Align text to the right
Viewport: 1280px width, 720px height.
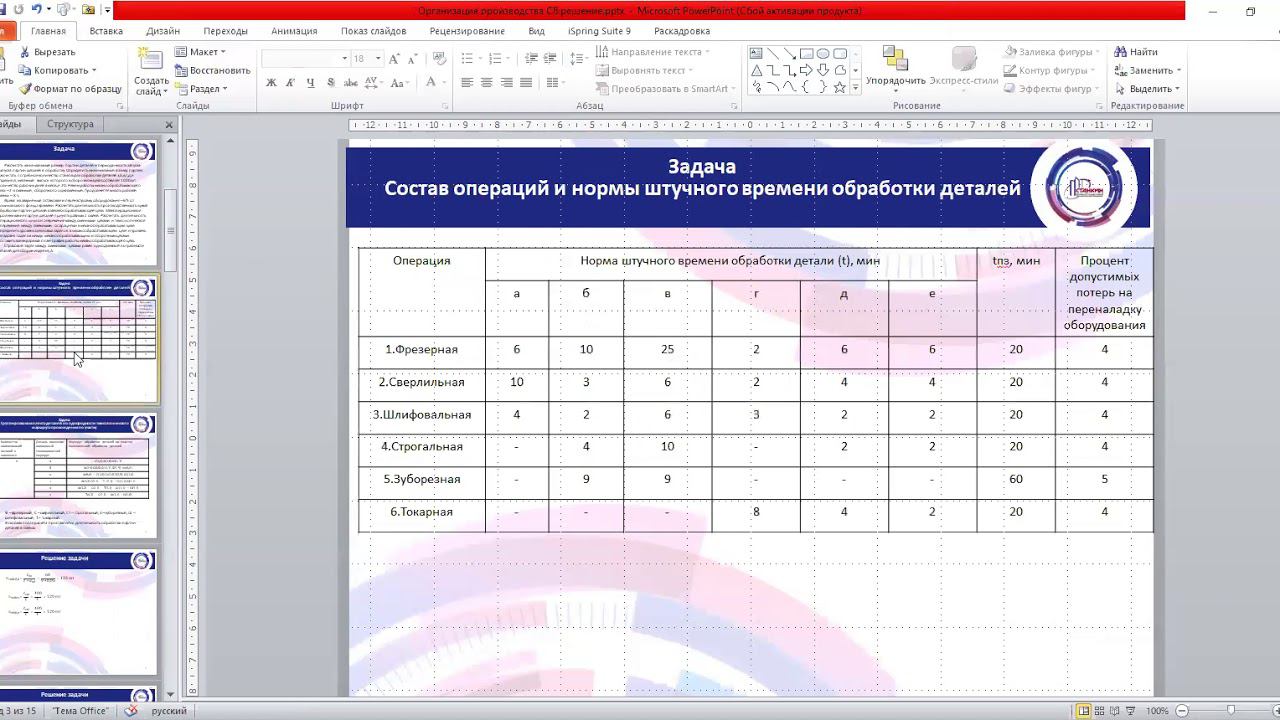(x=507, y=83)
